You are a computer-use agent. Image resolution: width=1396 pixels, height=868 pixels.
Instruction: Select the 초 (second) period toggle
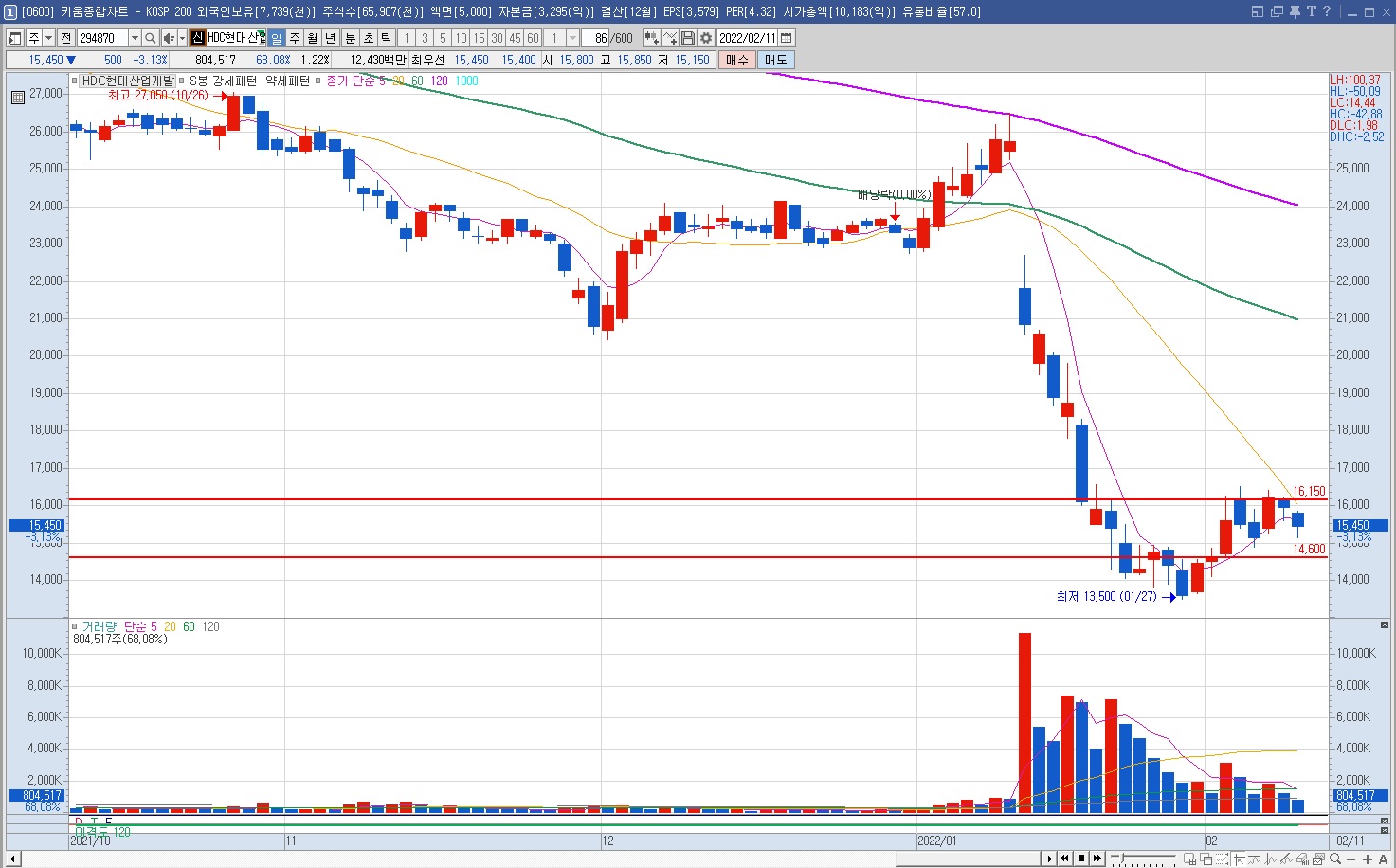tap(369, 38)
